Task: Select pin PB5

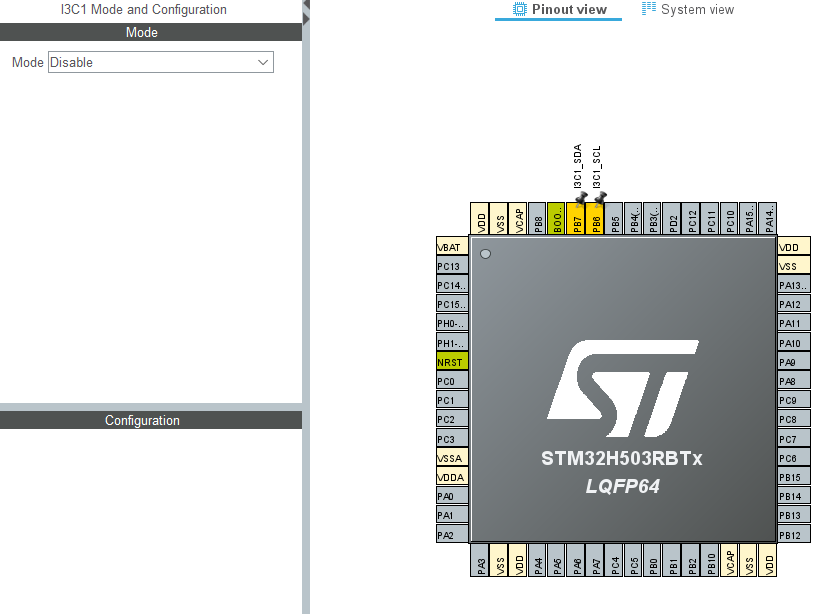Action: (614, 218)
